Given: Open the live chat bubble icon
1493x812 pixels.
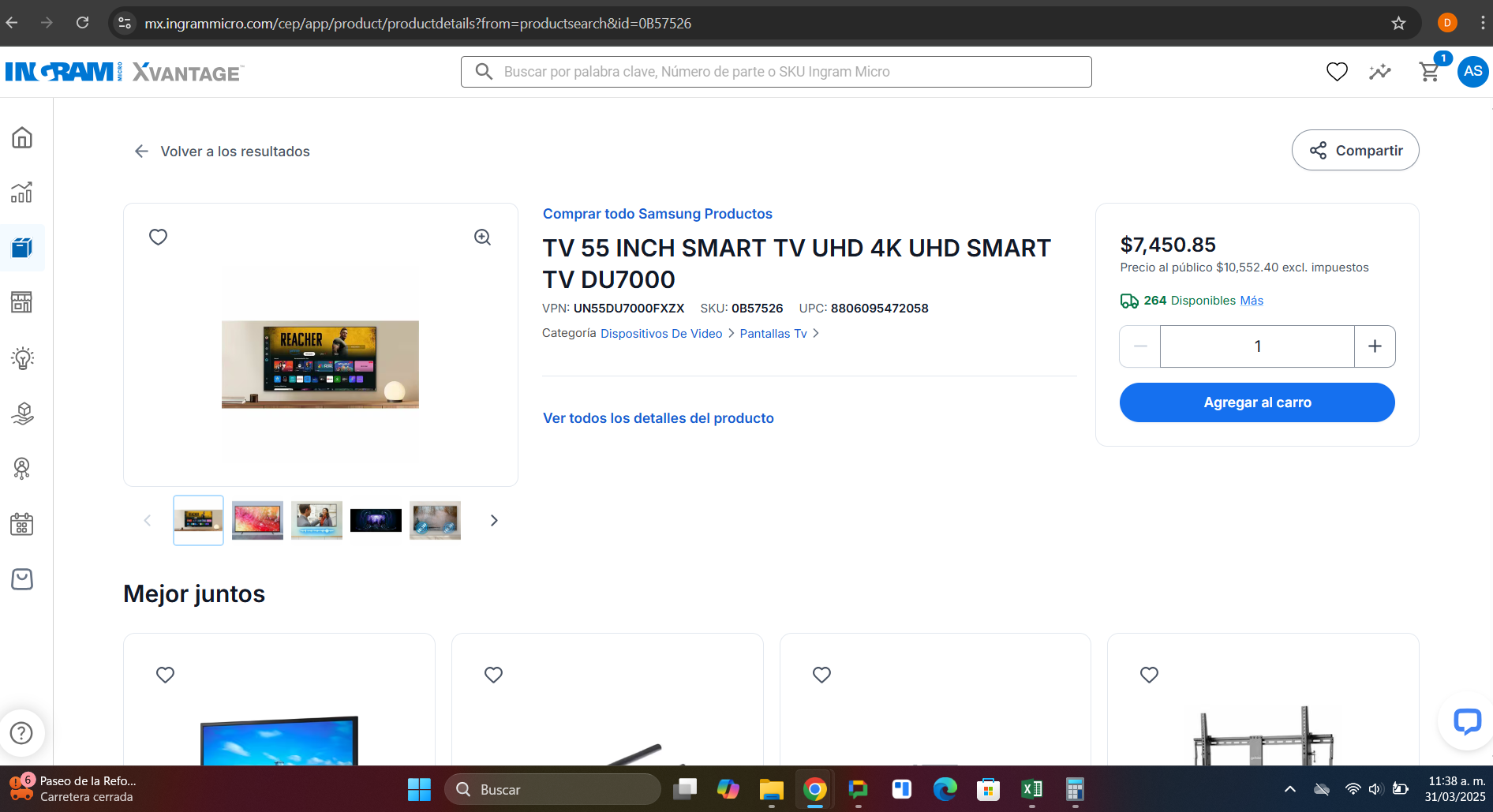Looking at the screenshot, I should pos(1467,721).
